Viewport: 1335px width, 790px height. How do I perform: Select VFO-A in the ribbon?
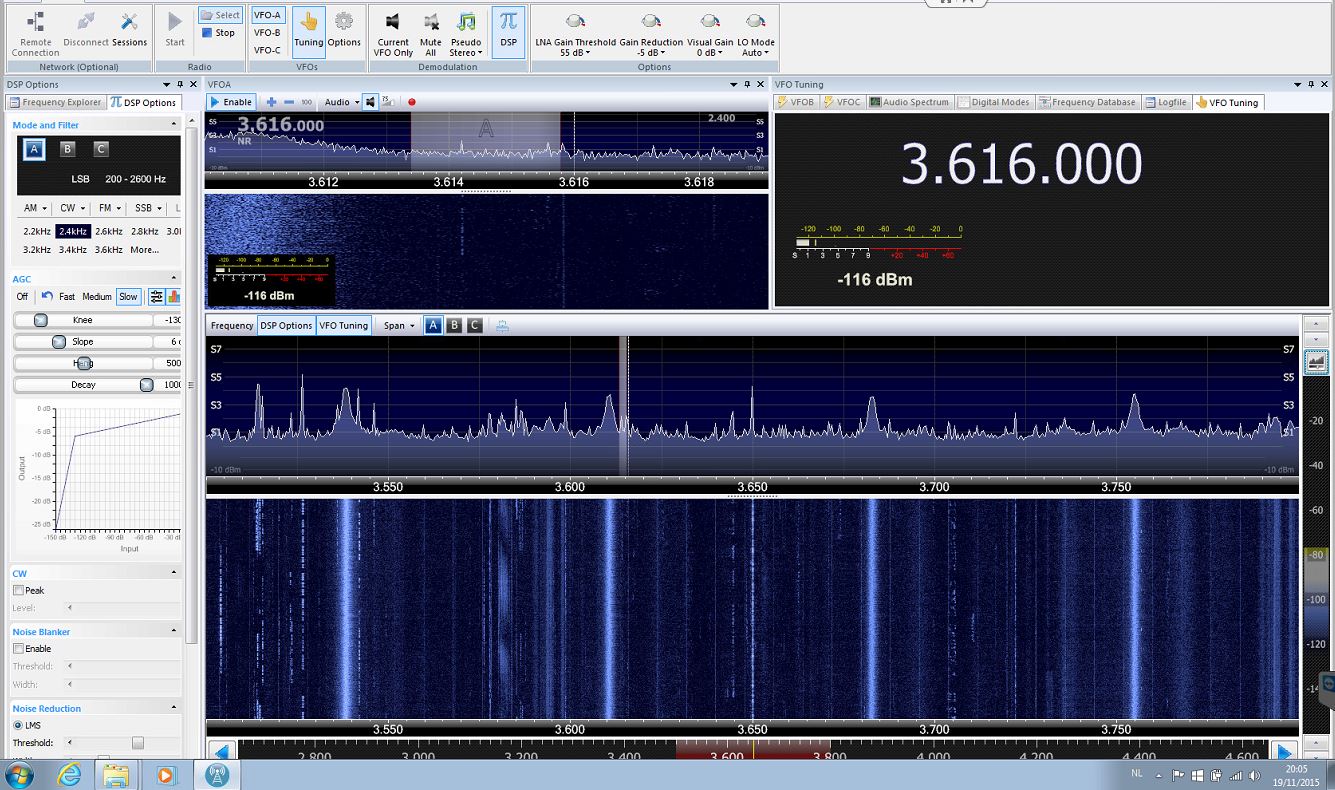point(267,15)
